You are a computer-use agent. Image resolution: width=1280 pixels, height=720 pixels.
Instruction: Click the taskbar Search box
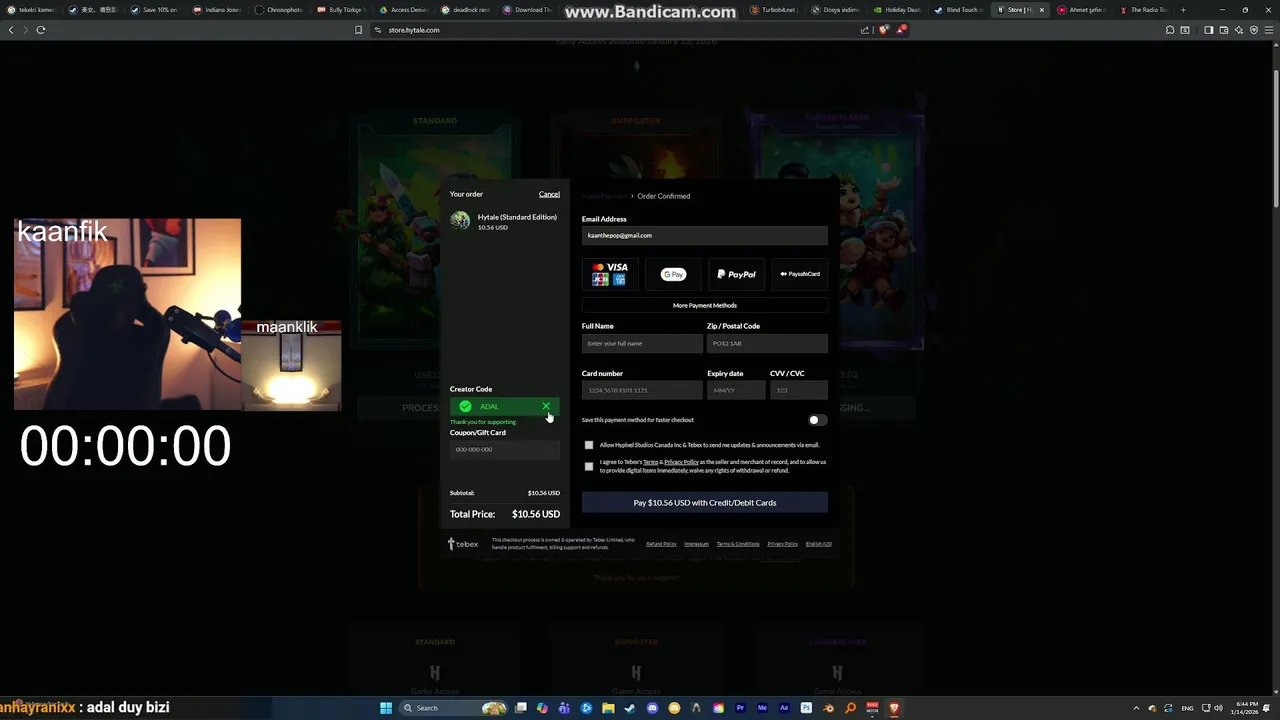454,708
